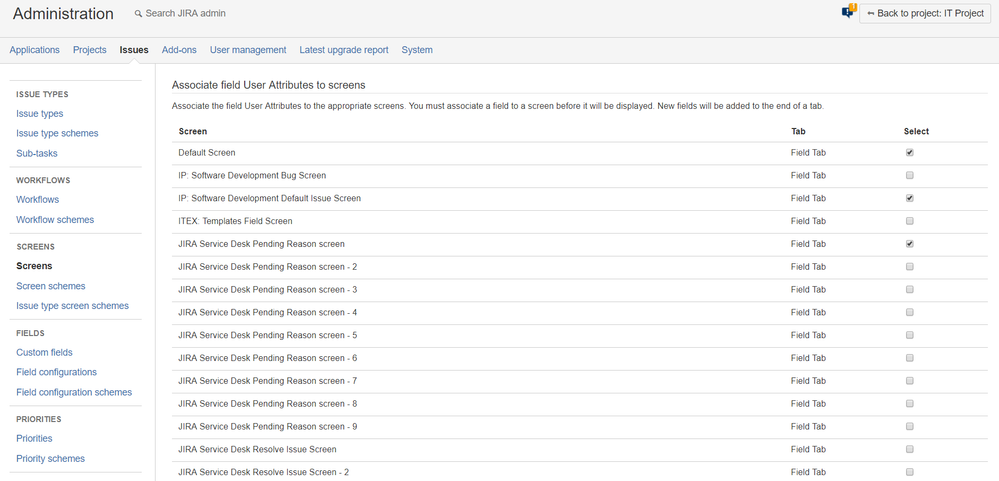The width and height of the screenshot is (999, 481).
Task: Open Priorities sidebar link
Action: 34,438
